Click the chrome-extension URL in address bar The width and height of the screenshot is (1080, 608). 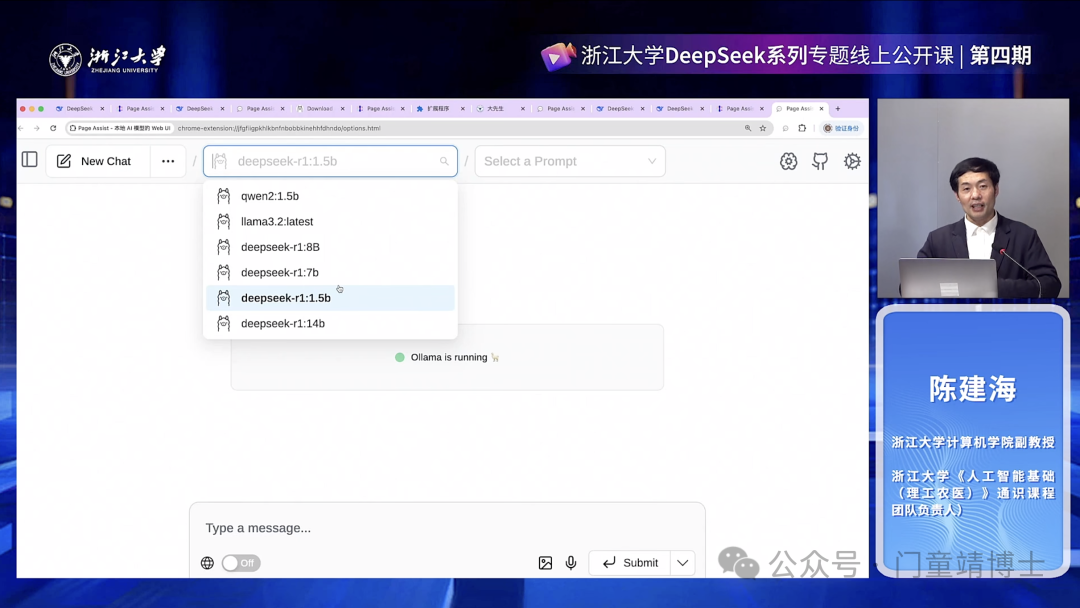point(279,128)
